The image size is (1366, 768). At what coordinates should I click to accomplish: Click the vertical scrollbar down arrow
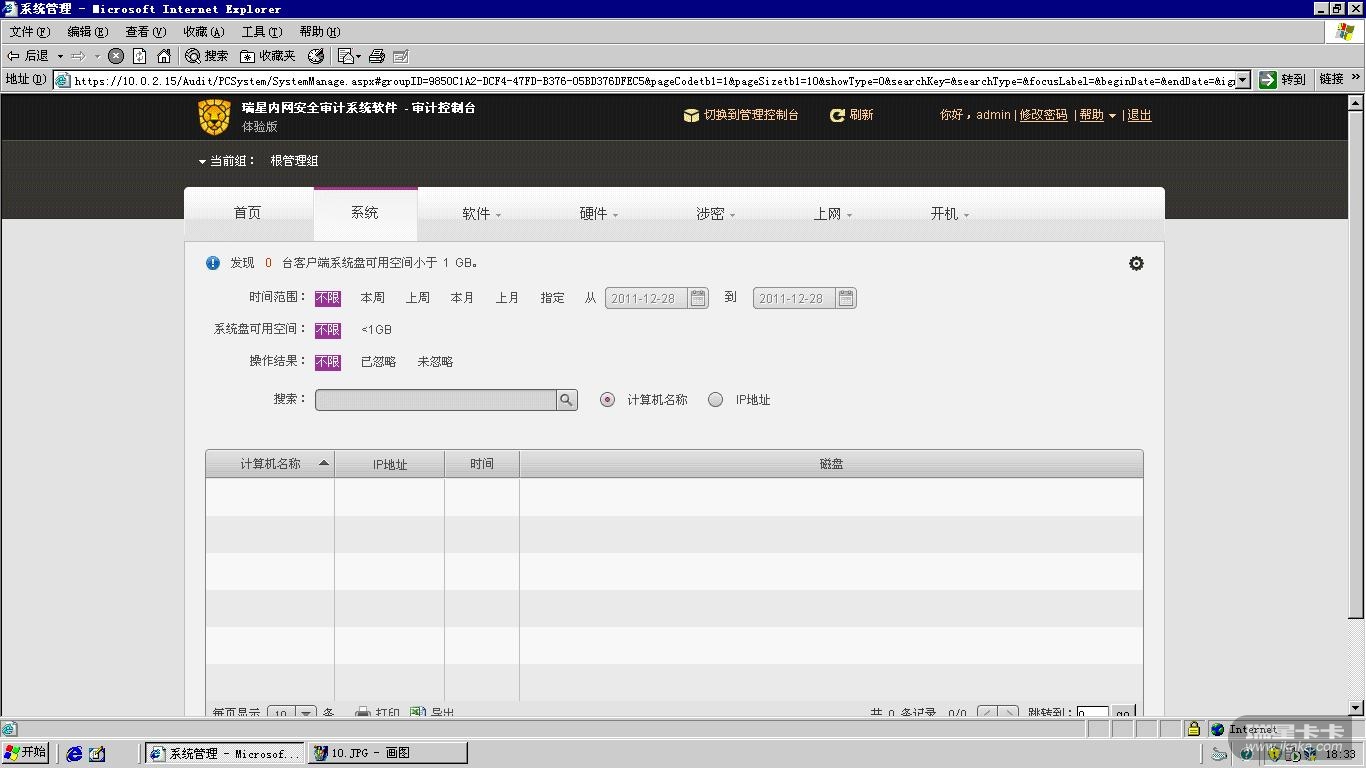(x=1356, y=708)
